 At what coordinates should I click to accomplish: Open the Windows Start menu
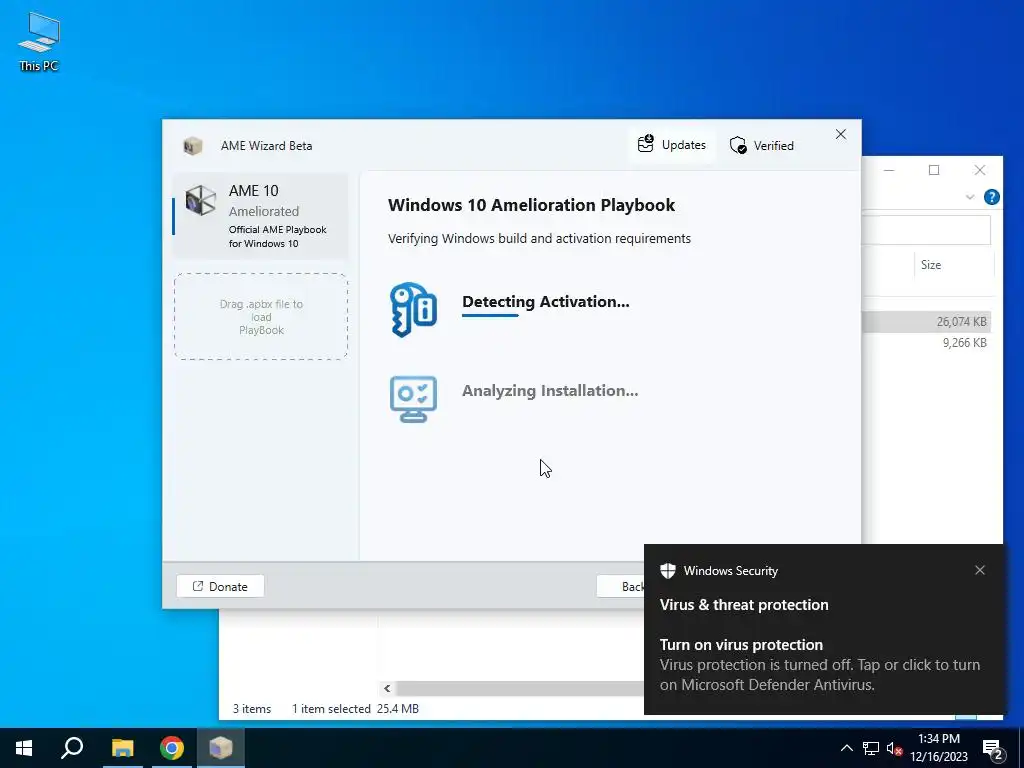(24, 748)
